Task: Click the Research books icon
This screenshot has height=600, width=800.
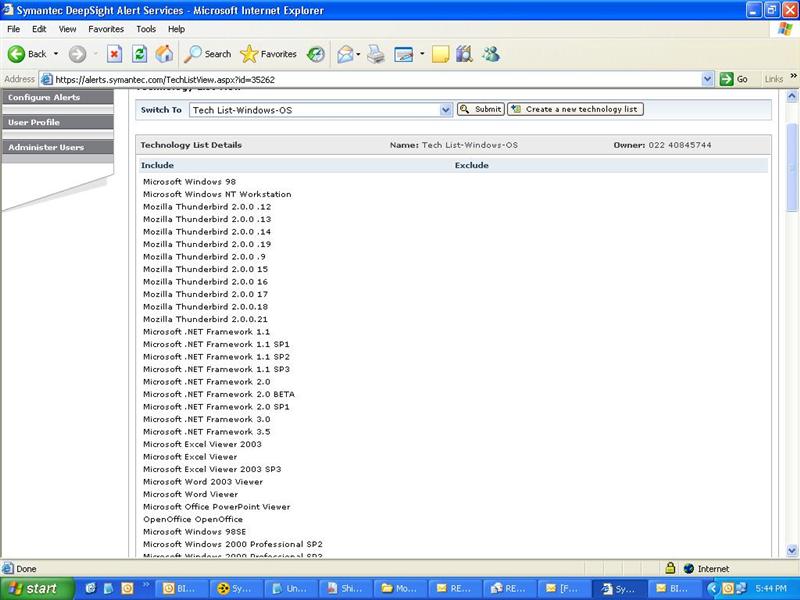Action: (x=464, y=54)
